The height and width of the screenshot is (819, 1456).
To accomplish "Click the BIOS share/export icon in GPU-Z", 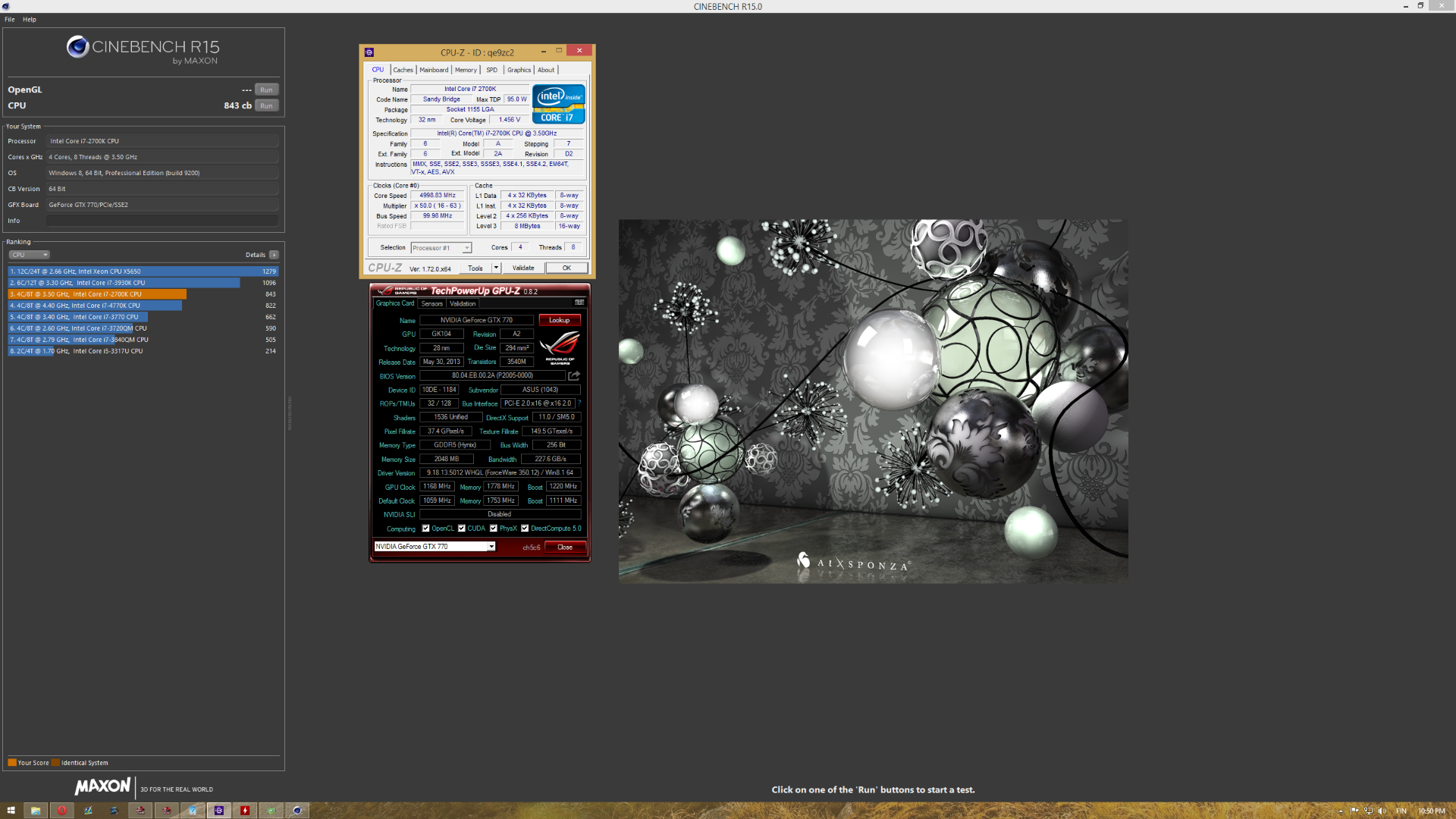I will [574, 375].
